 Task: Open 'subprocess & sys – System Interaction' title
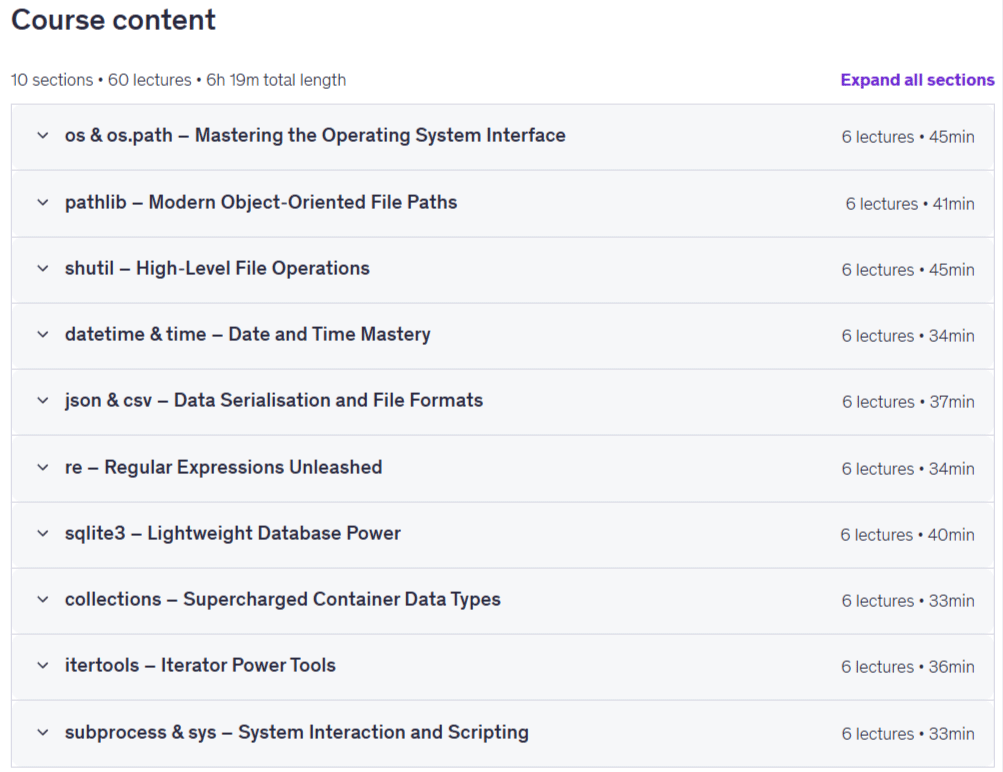pos(297,732)
